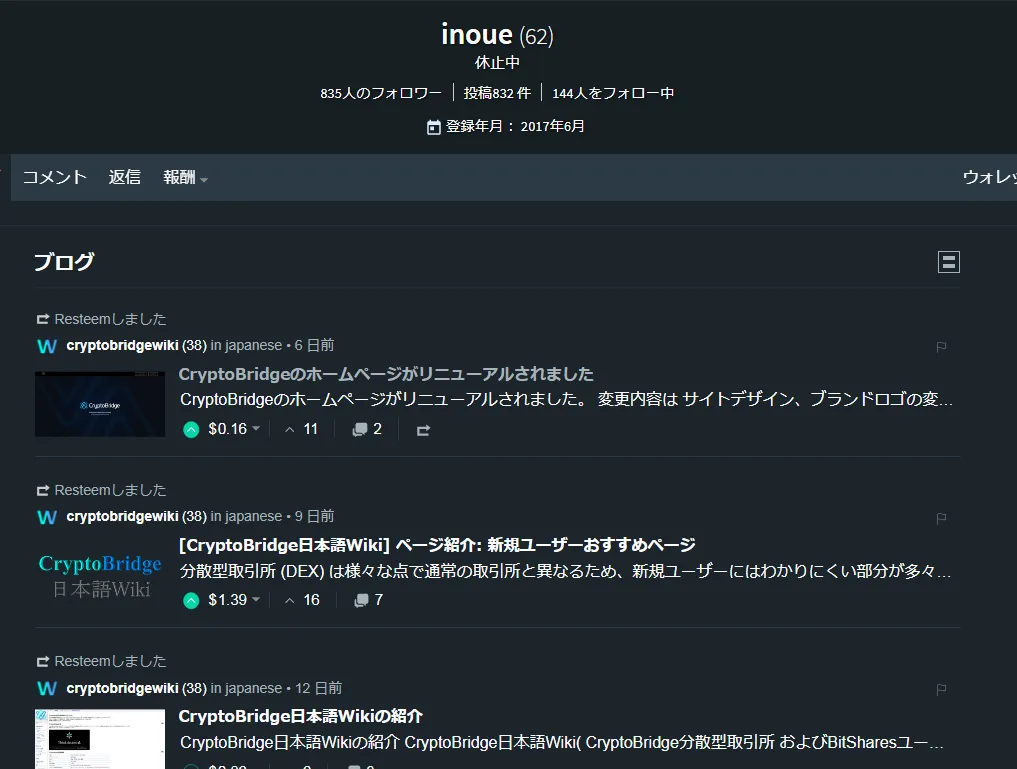Click the ブログ section heading
The width and height of the screenshot is (1017, 769).
pyautogui.click(x=64, y=262)
